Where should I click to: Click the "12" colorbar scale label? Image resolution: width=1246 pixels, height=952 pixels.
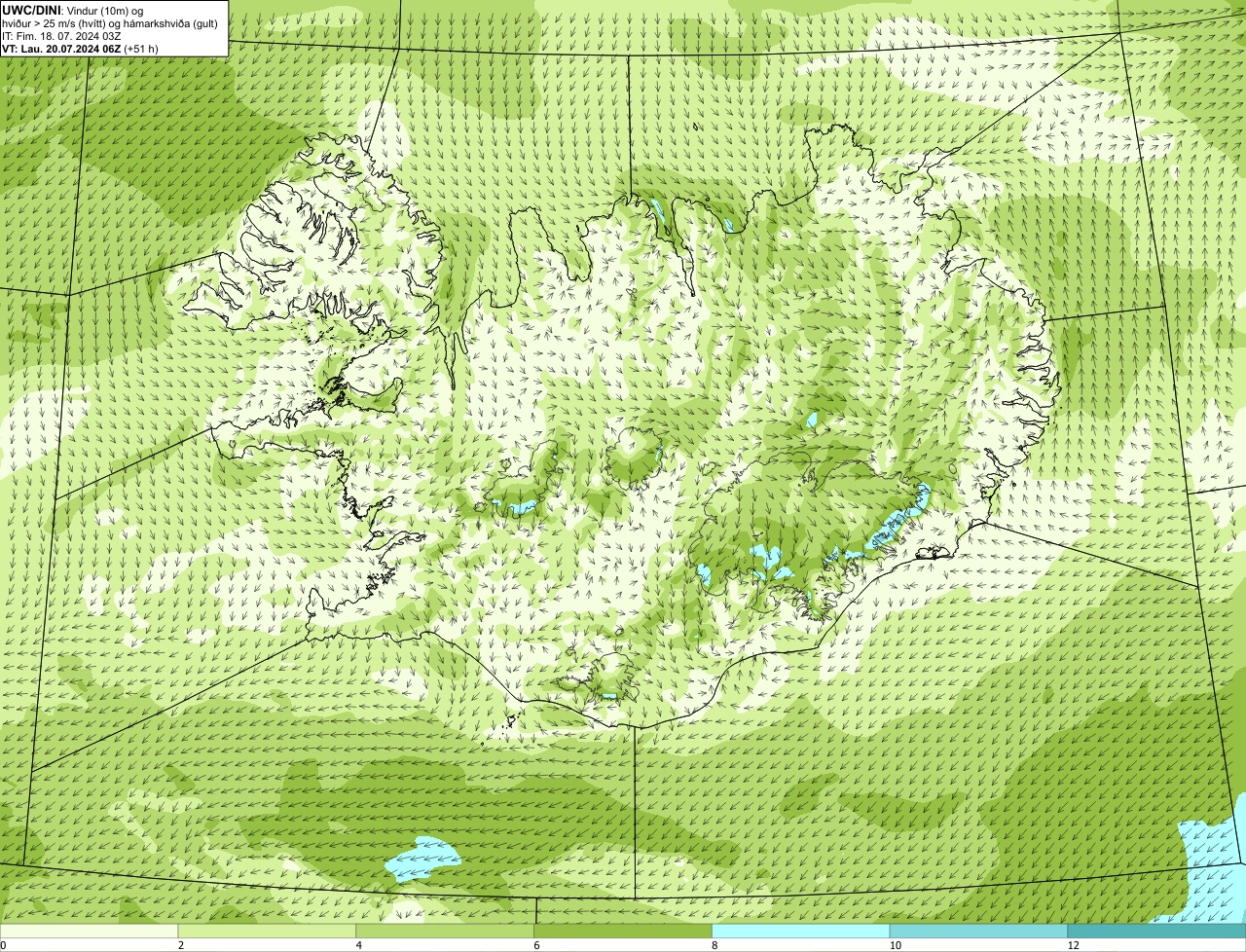pos(1073,945)
